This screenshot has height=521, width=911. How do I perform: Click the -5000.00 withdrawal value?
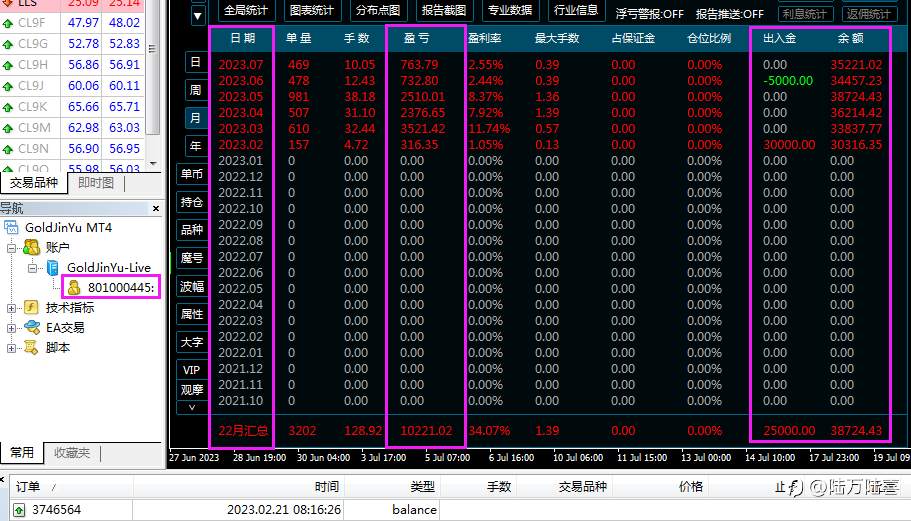click(x=788, y=81)
